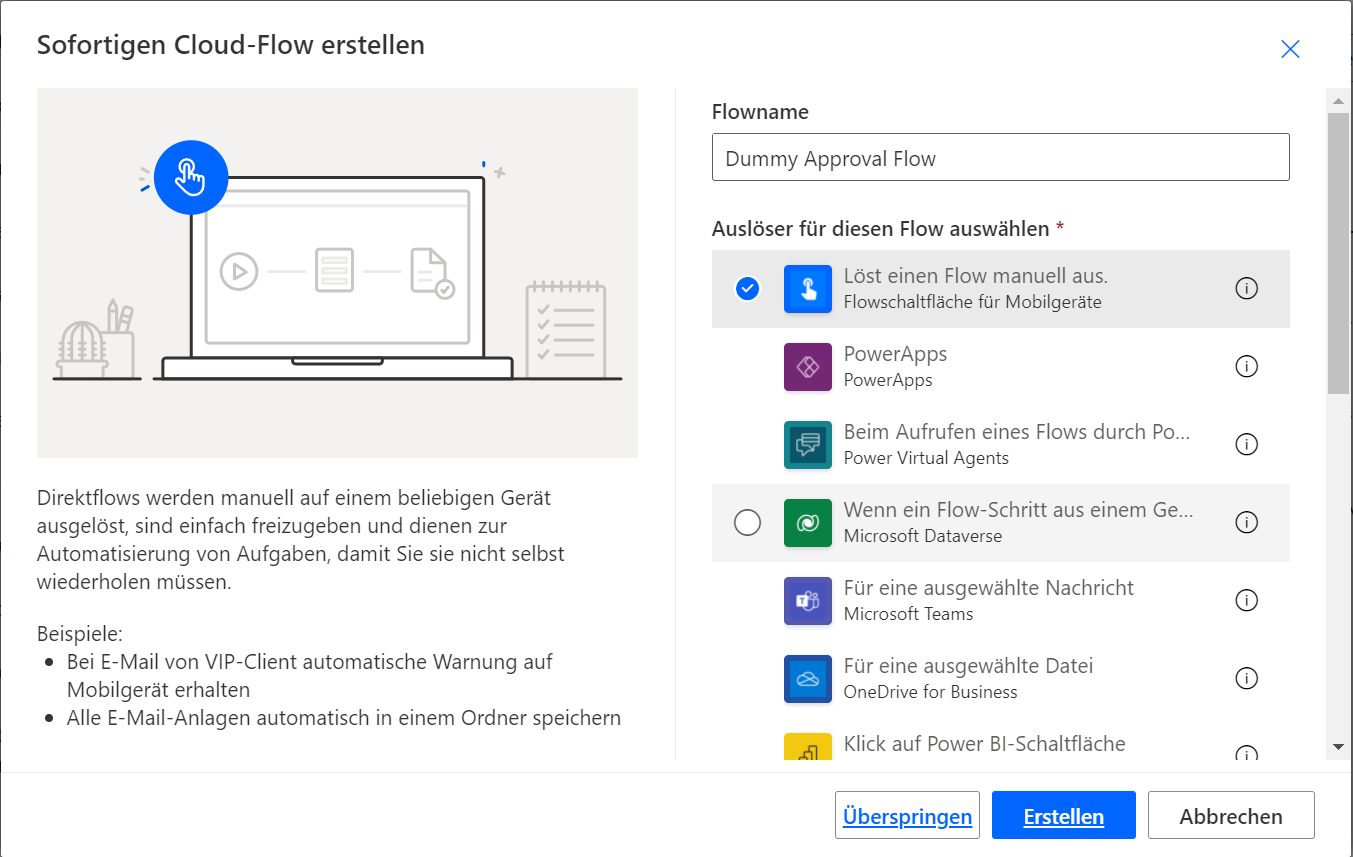
Task: Choose 'Für eine ausgewählte Nachricht' trigger
Action: (x=1001, y=601)
